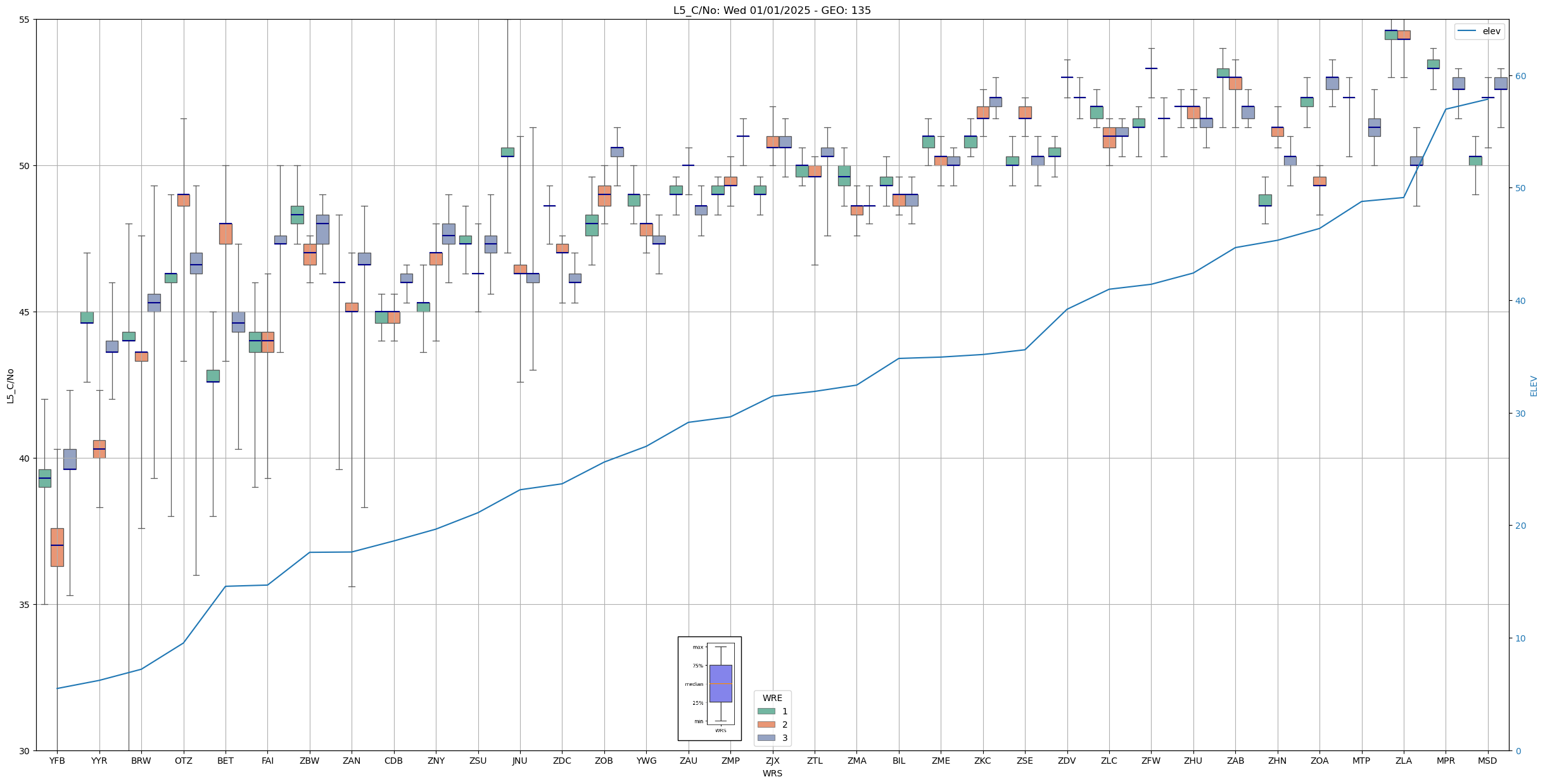Click the orange WRE 2 legend swatch
This screenshot has width=1545, height=784.
(x=766, y=724)
